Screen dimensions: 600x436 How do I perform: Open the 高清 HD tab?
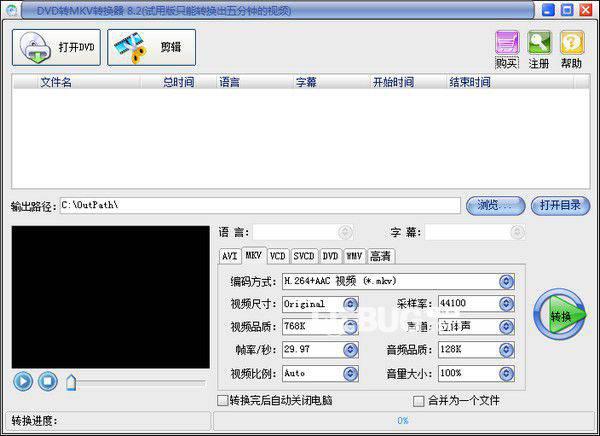tap(380, 256)
